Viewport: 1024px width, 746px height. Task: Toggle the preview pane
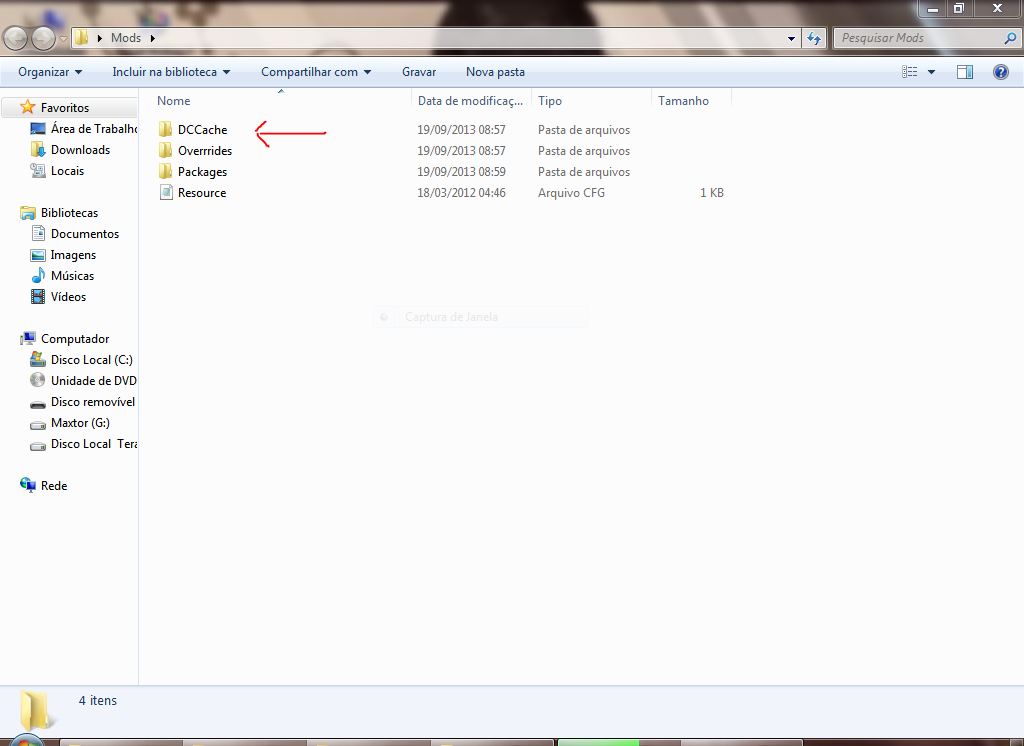click(965, 71)
